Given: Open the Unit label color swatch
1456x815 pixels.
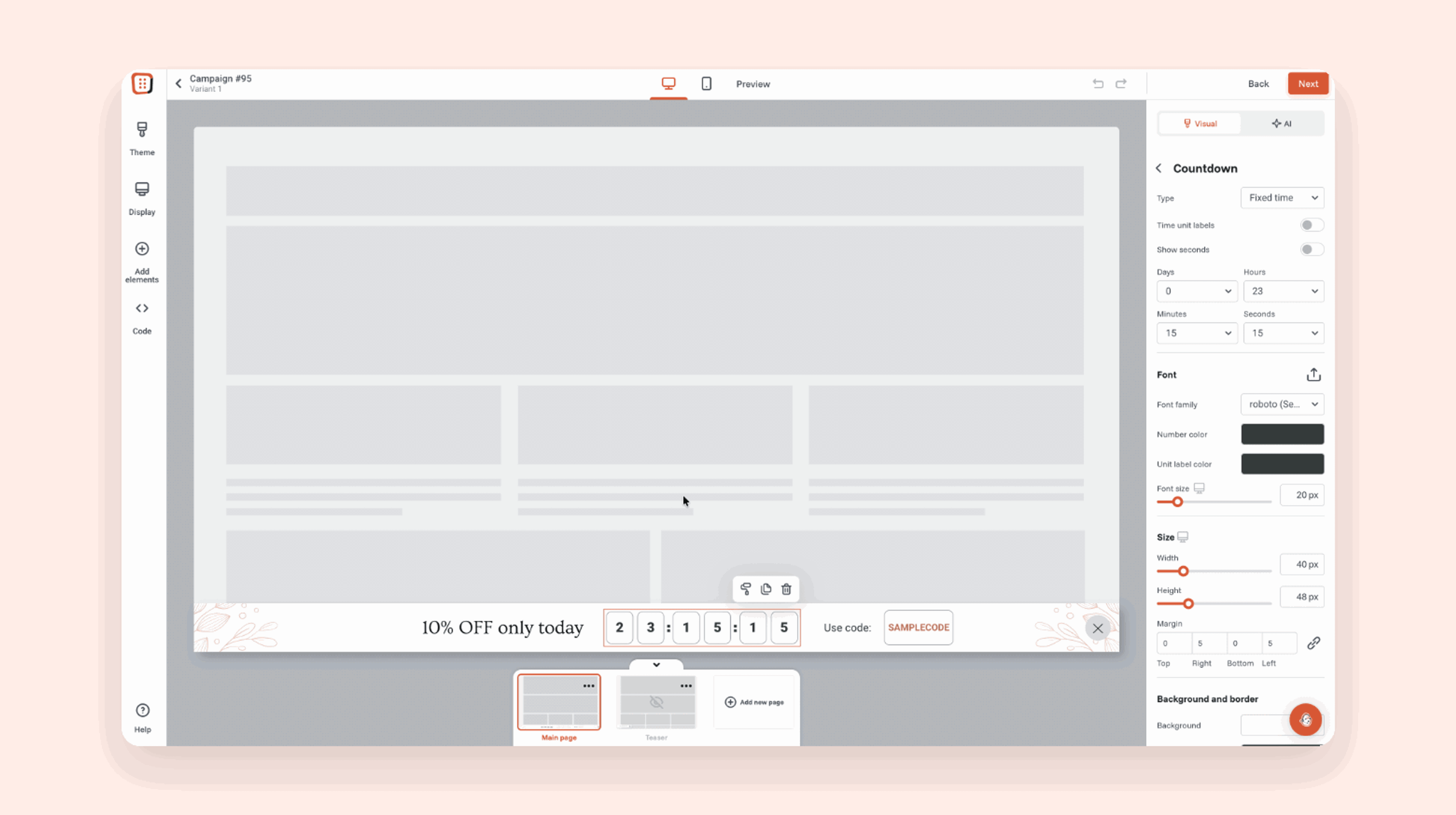Looking at the screenshot, I should pos(1282,464).
